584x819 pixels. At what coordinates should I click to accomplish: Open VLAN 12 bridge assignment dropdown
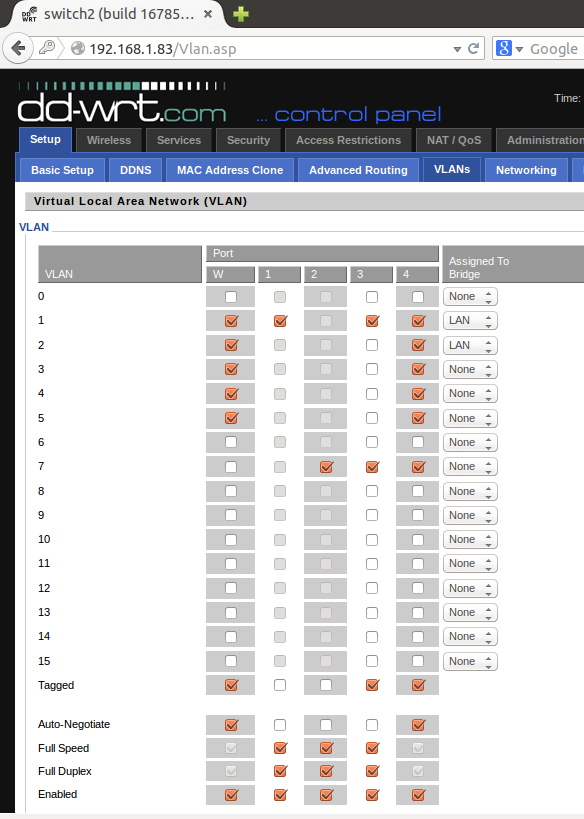[x=470, y=589]
